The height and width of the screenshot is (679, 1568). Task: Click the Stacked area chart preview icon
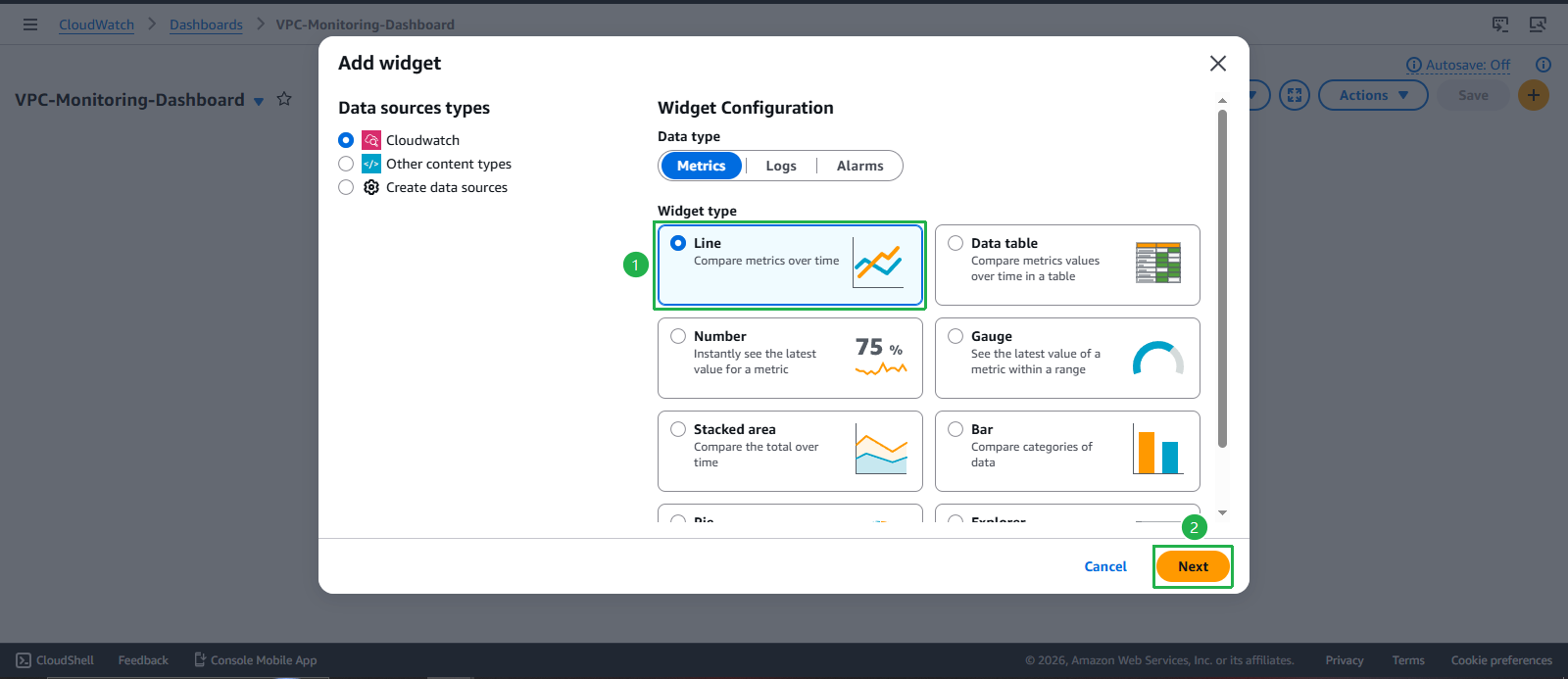[881, 449]
